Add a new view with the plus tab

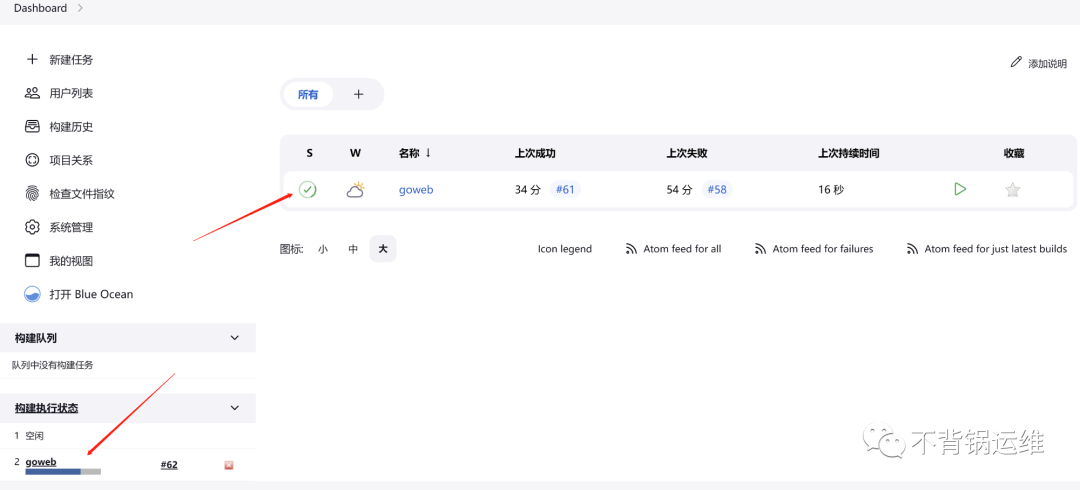coord(358,94)
